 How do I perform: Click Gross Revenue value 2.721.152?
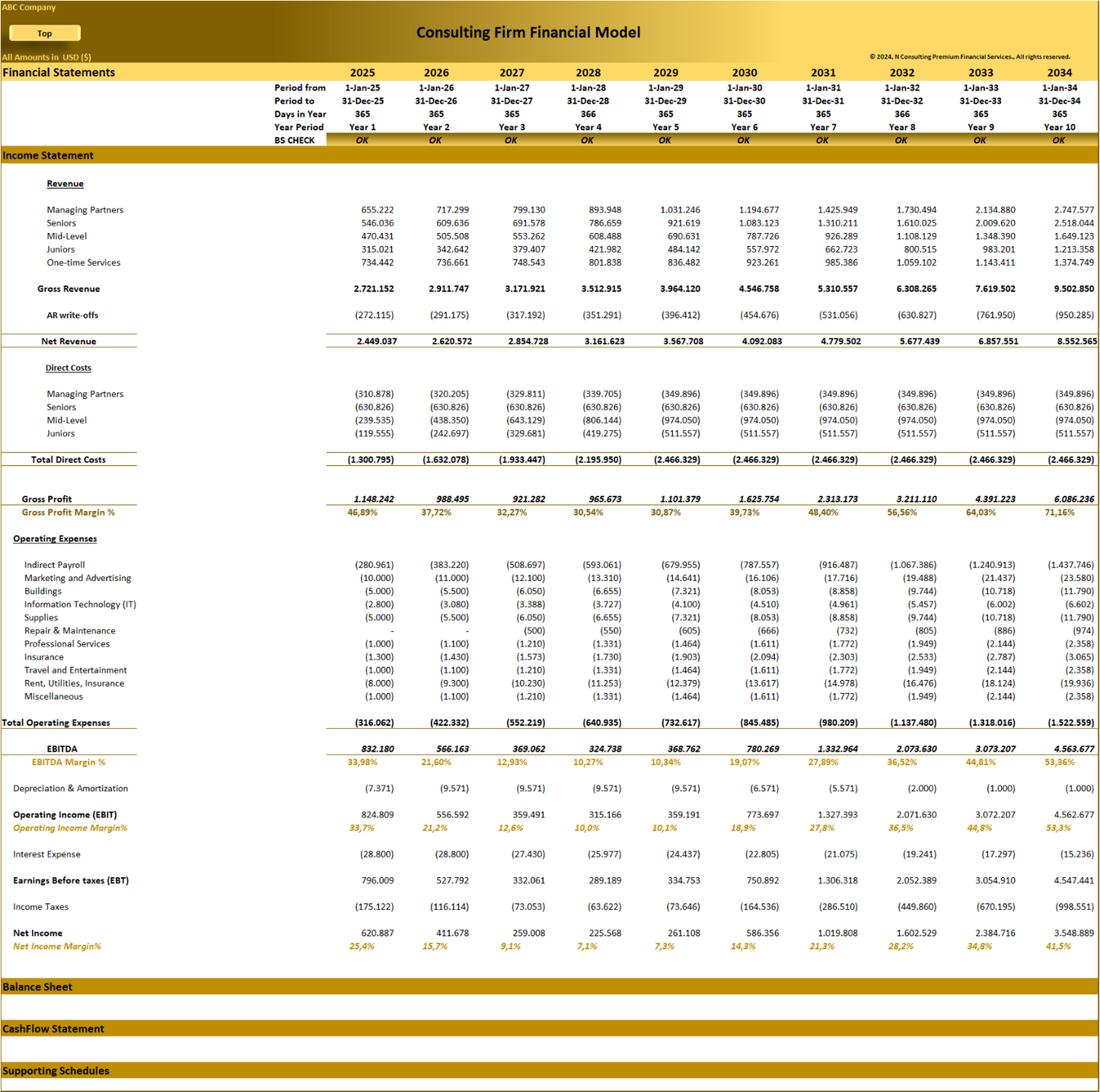tap(374, 289)
